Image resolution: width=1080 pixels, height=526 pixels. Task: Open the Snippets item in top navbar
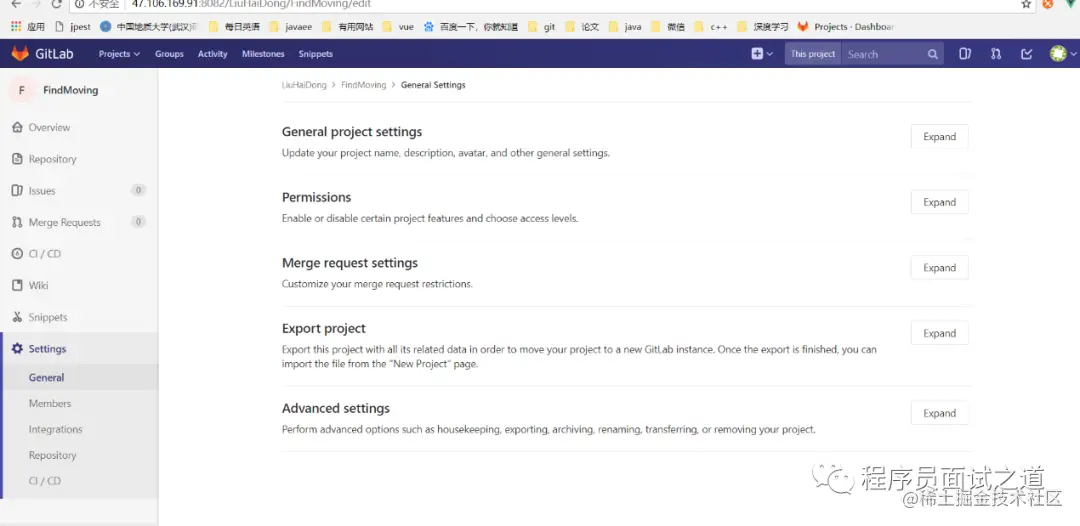tap(315, 54)
